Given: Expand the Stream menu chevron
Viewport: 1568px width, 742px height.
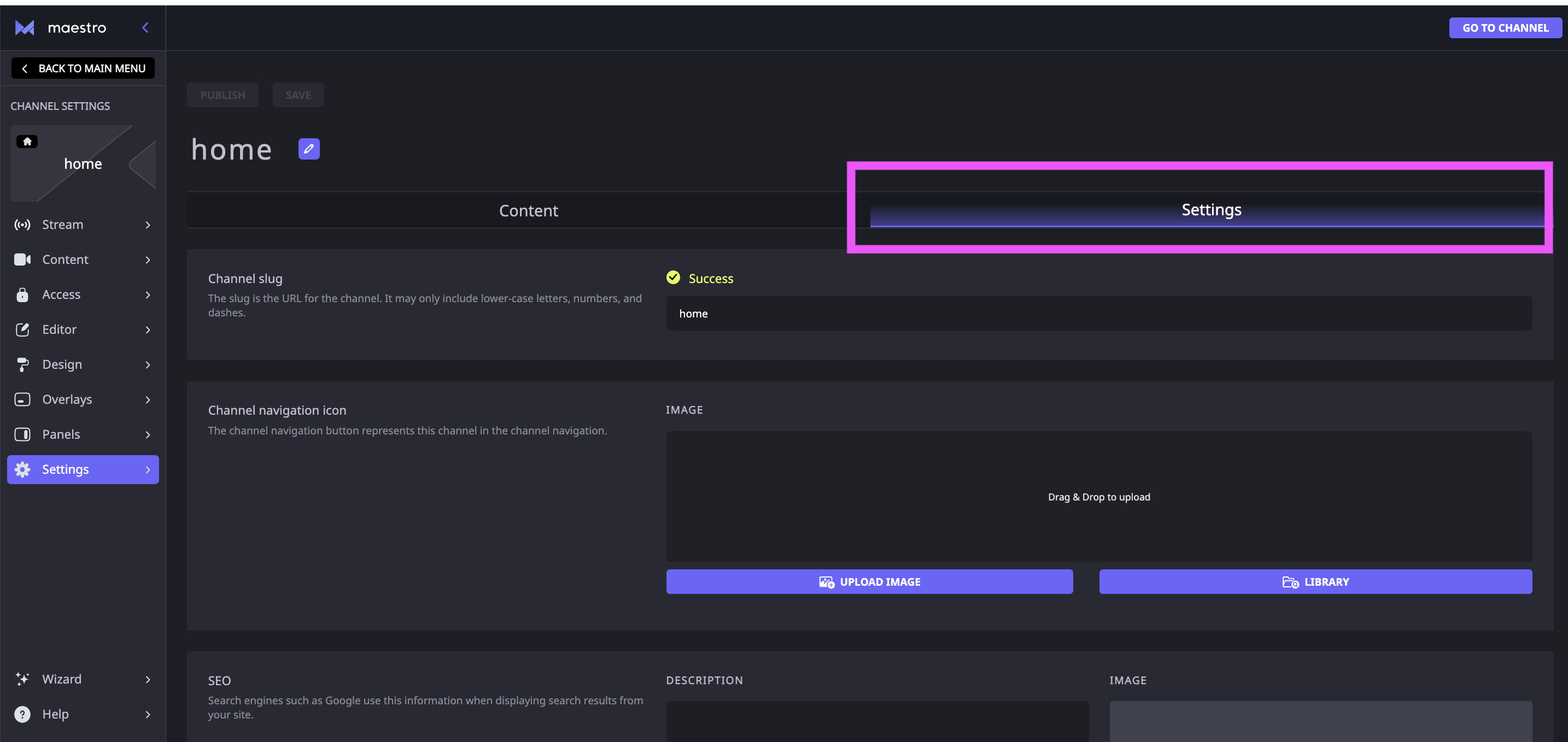Looking at the screenshot, I should click(148, 225).
